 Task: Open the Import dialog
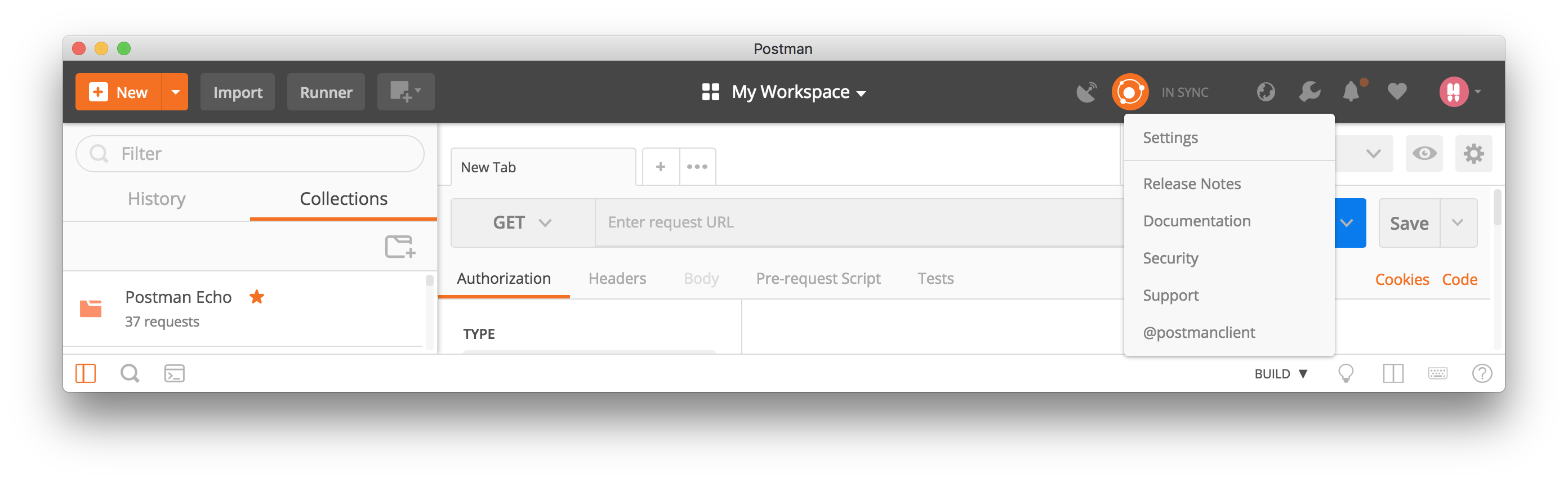pyautogui.click(x=237, y=92)
